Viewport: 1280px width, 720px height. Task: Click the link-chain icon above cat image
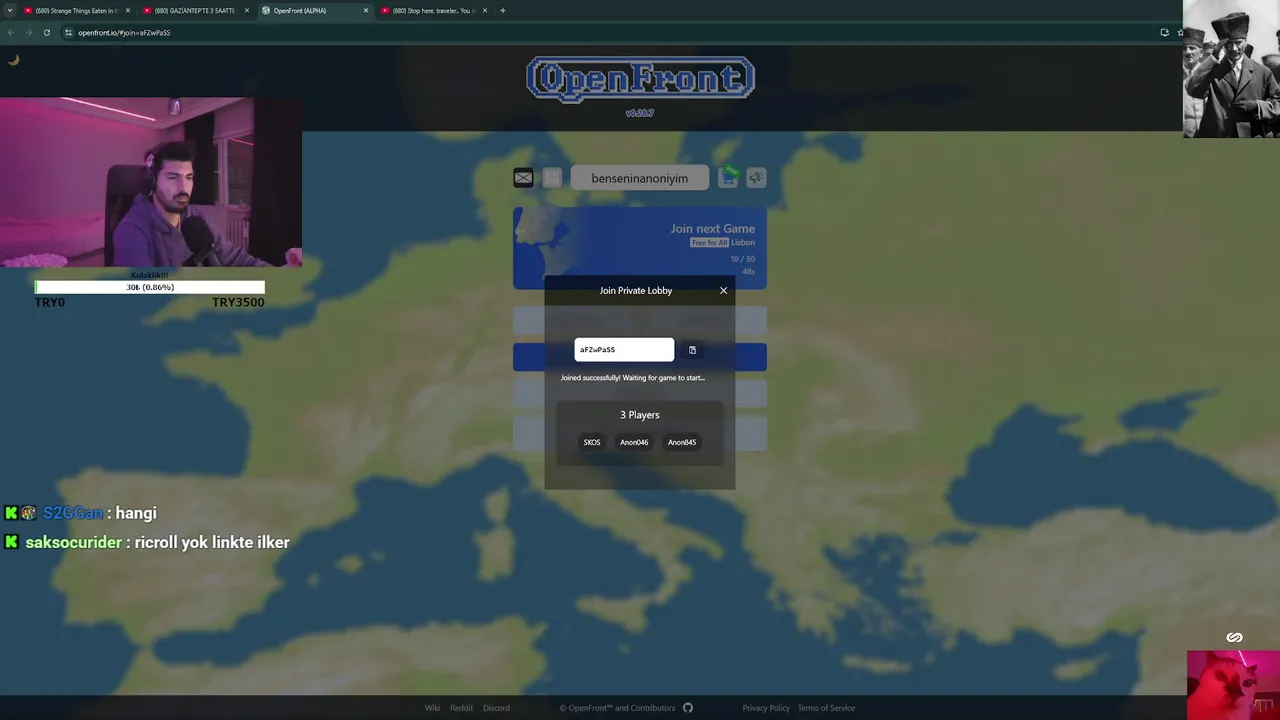click(x=1234, y=638)
